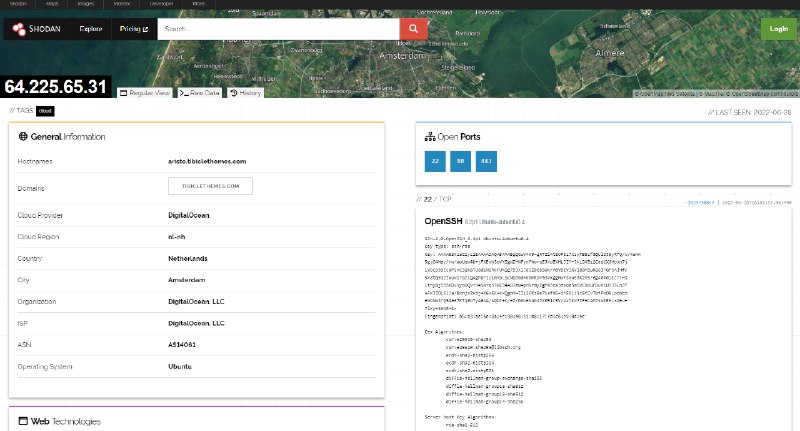
Task: Switch to the Regular View tab
Action: 145,93
